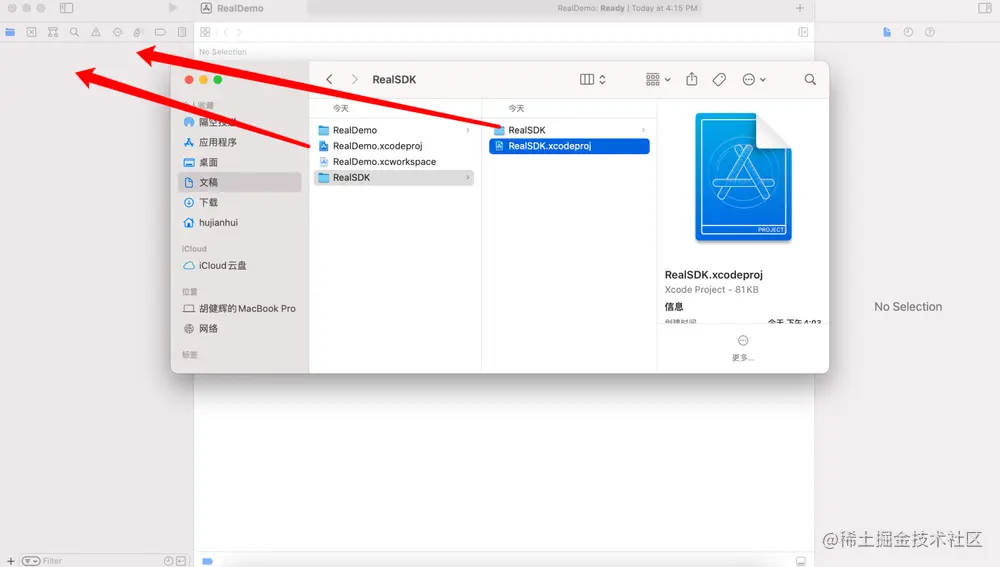Image resolution: width=1000 pixels, height=567 pixels.
Task: Open the Finder action ellipsis menu
Action: point(754,79)
